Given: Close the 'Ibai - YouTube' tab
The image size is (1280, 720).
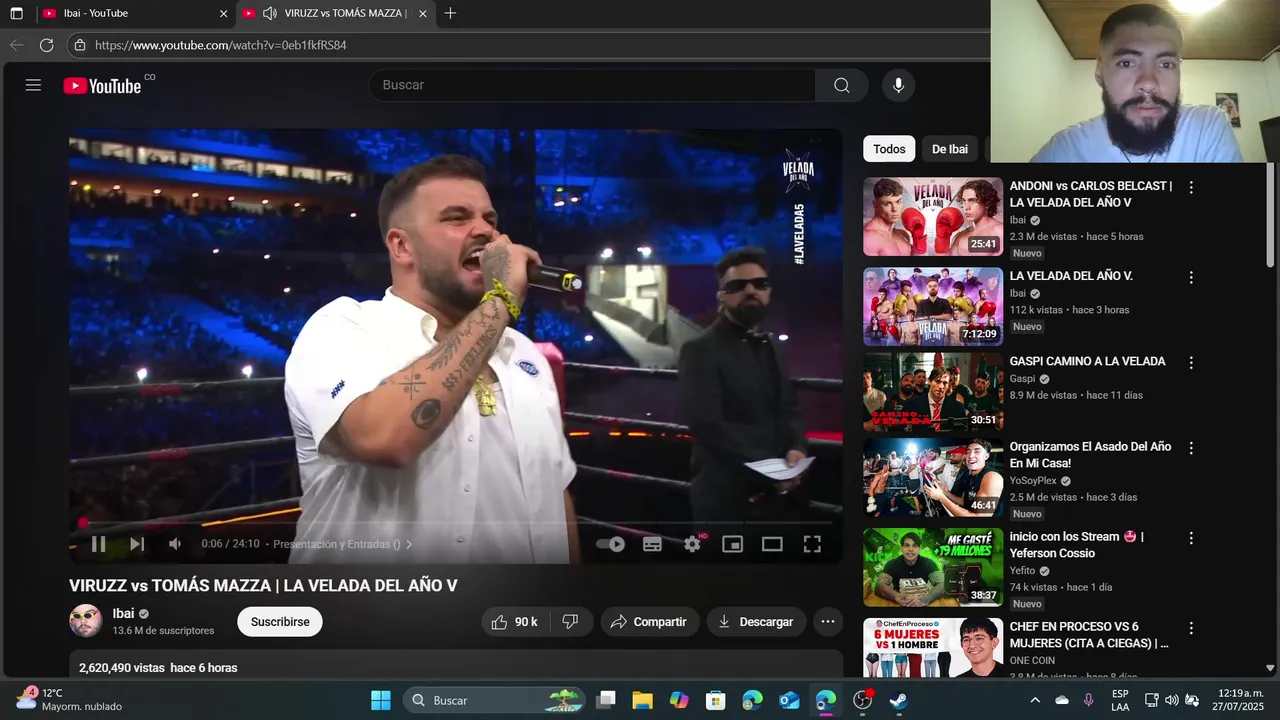Looking at the screenshot, I should point(223,14).
